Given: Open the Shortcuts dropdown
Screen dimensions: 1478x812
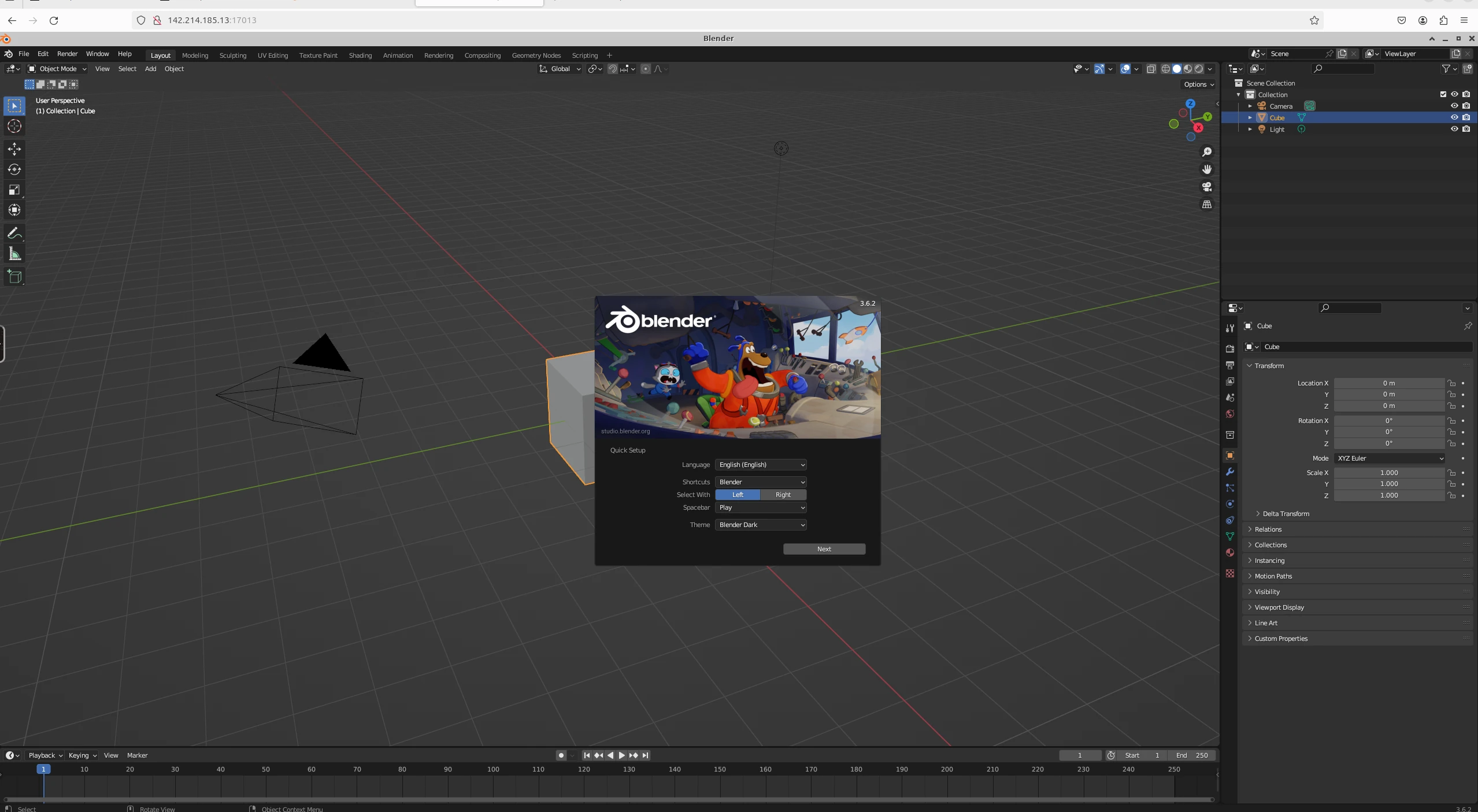Looking at the screenshot, I should click(x=761, y=482).
